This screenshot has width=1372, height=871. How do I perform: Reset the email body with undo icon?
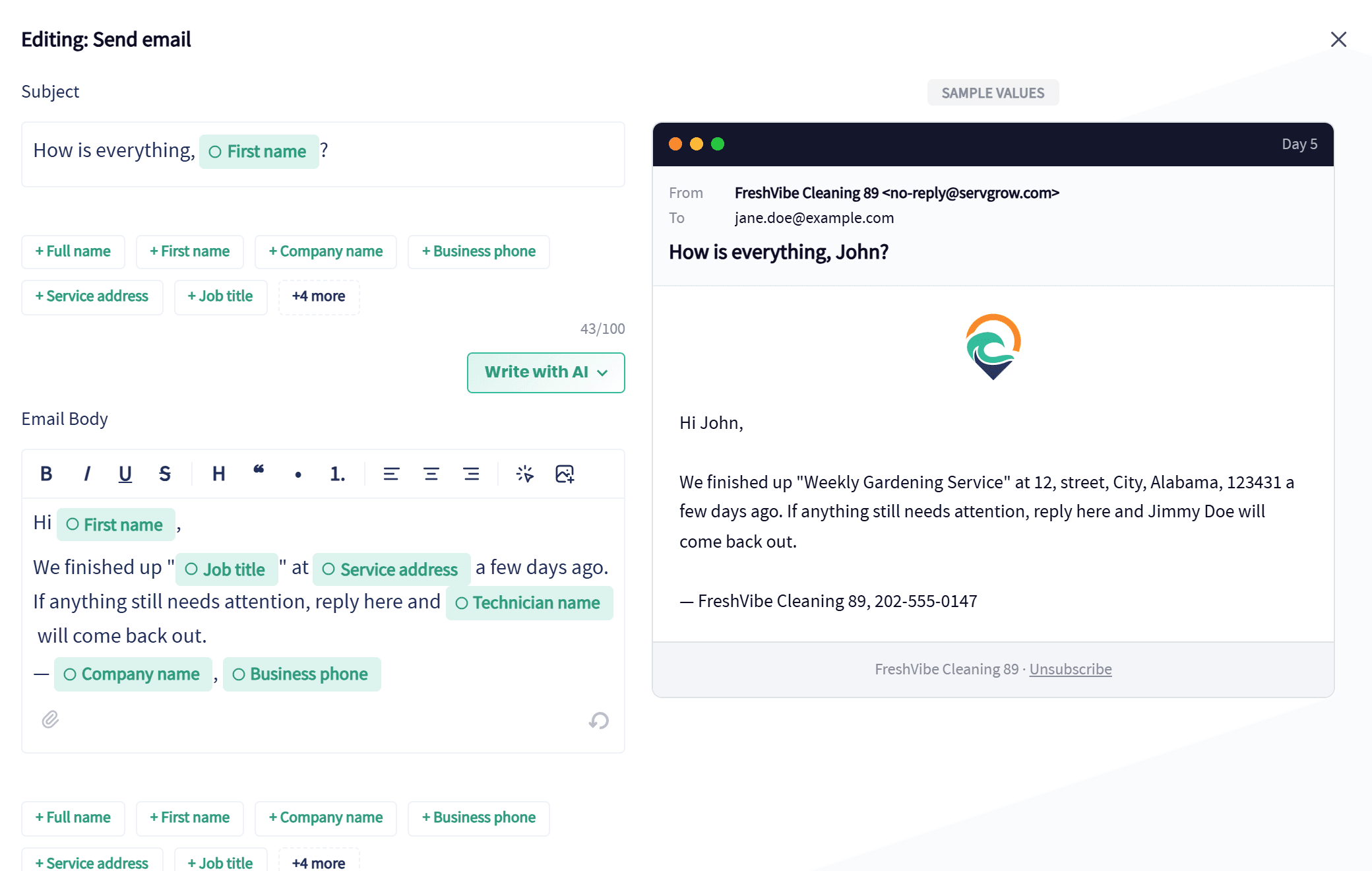point(599,721)
